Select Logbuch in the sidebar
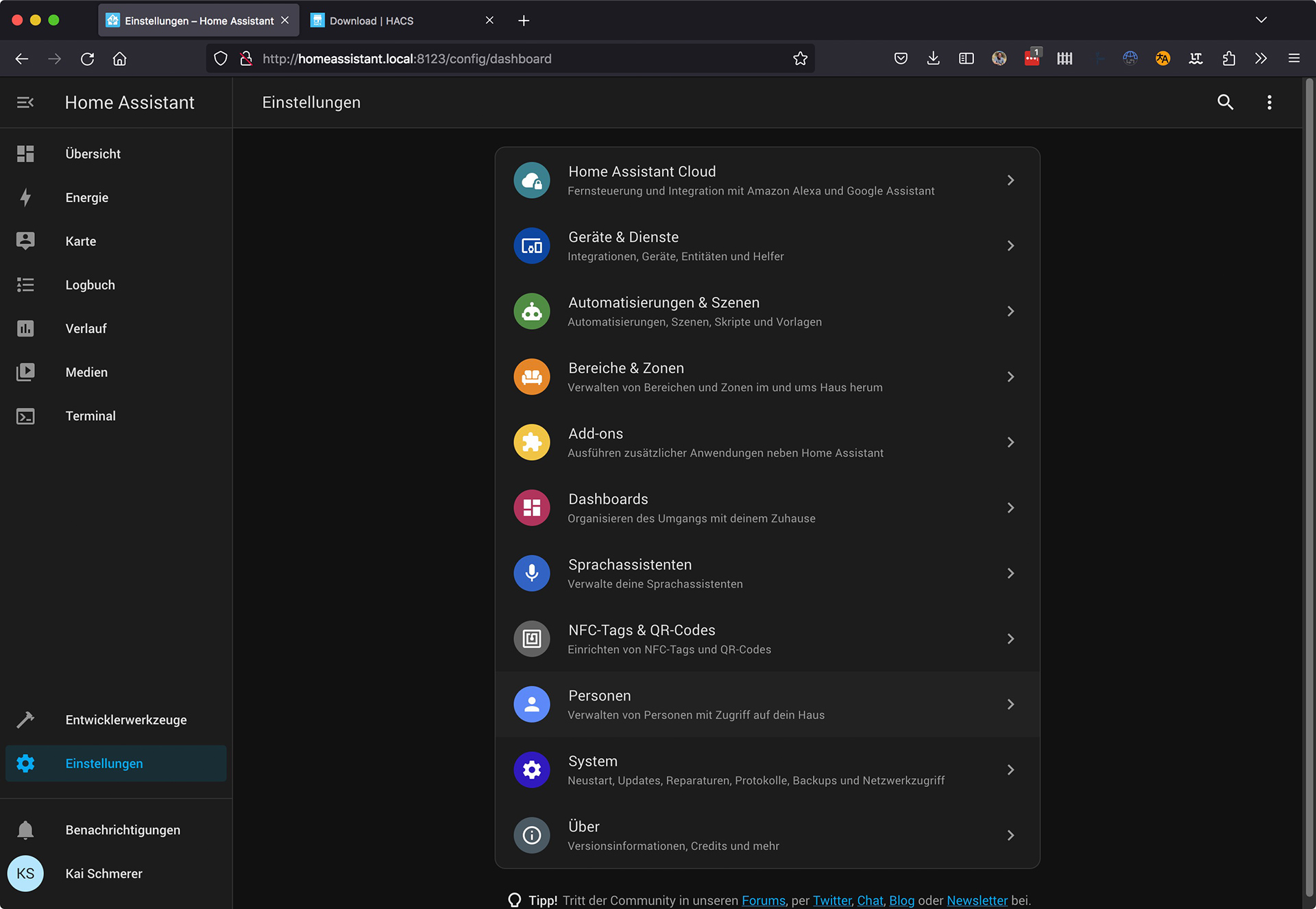This screenshot has width=1316, height=909. [x=90, y=285]
